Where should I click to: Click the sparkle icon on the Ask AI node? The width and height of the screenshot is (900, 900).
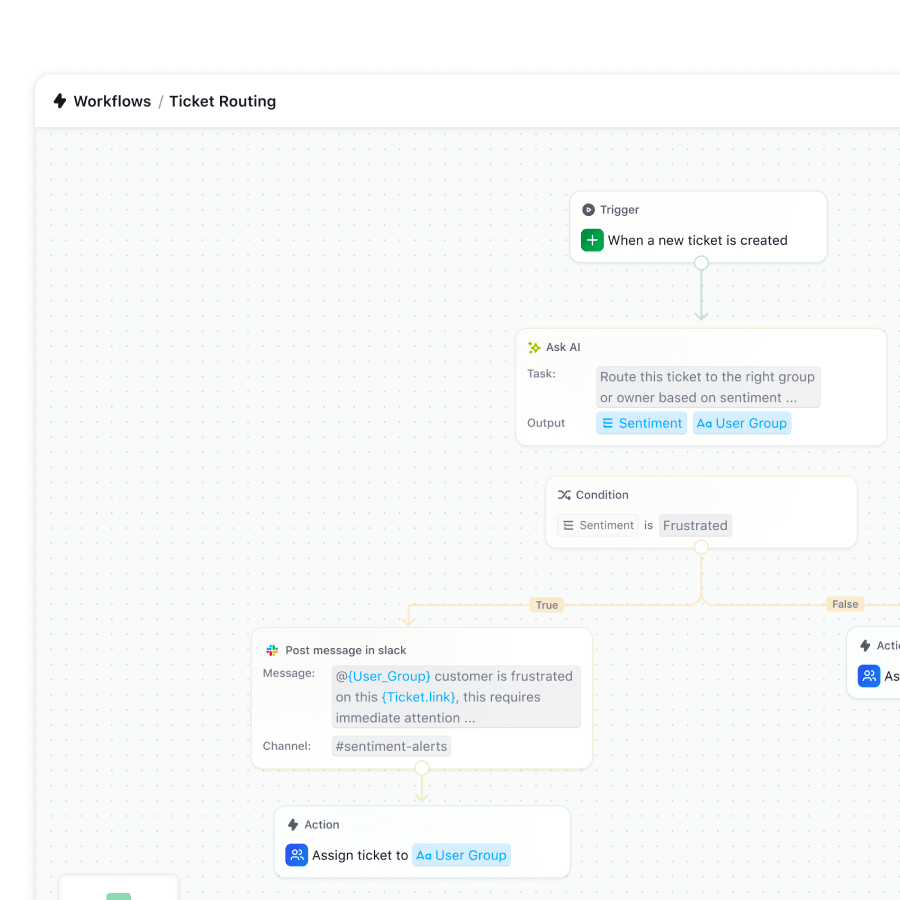533,347
